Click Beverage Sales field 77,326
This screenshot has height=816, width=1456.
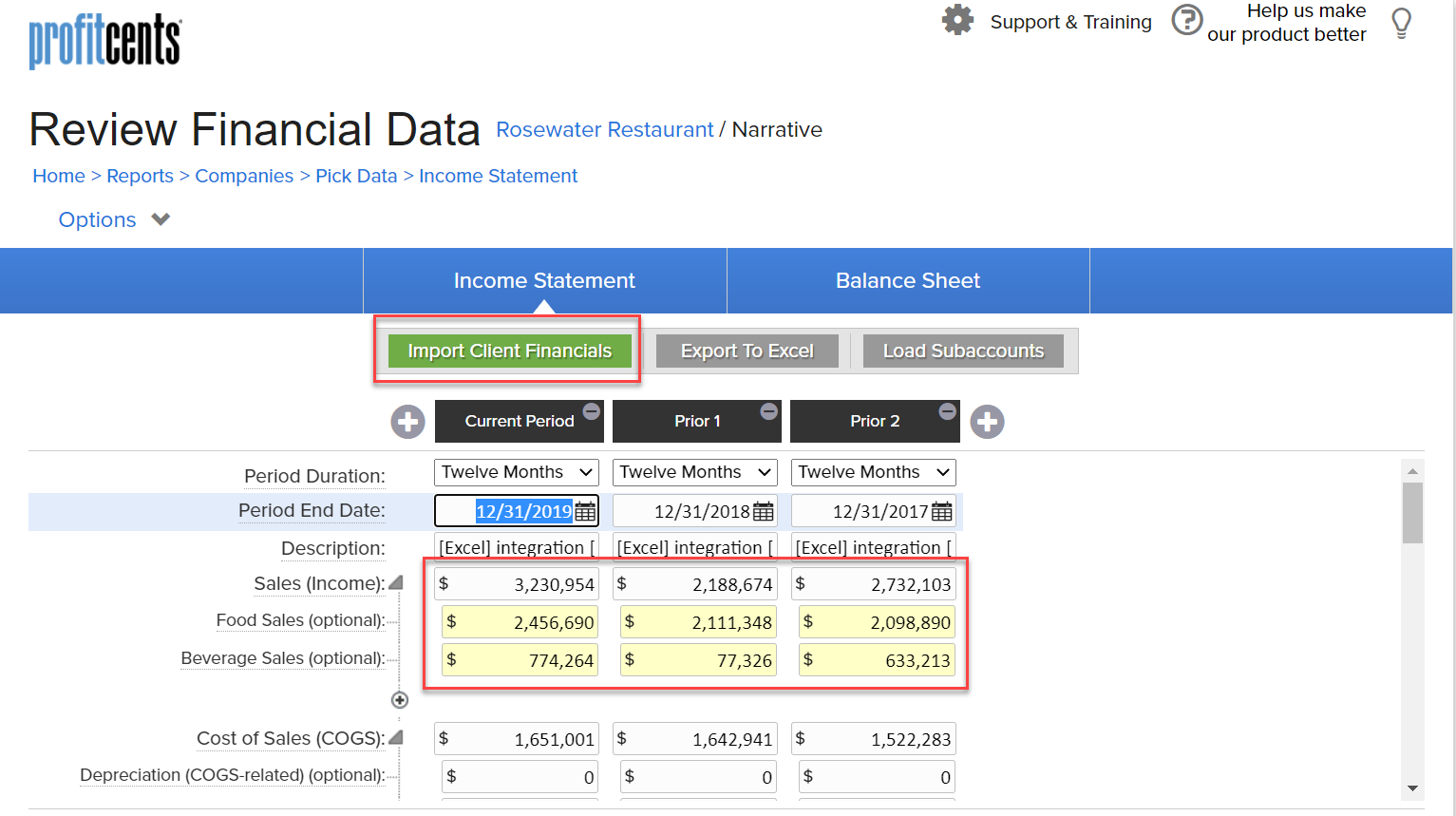699,660
